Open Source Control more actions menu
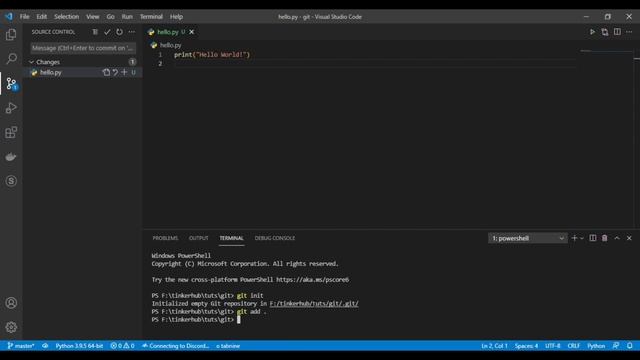The image size is (640, 360). pyautogui.click(x=131, y=32)
